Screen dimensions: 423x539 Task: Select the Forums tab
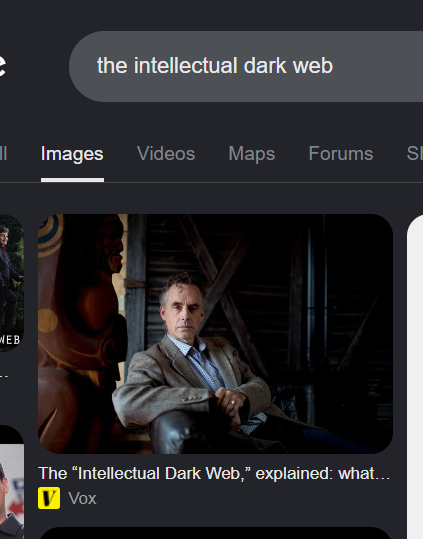tap(341, 153)
